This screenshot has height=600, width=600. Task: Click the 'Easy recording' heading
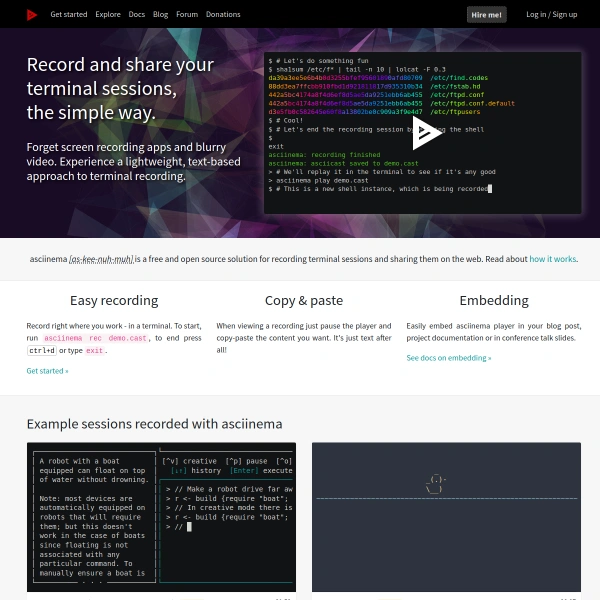(x=114, y=301)
